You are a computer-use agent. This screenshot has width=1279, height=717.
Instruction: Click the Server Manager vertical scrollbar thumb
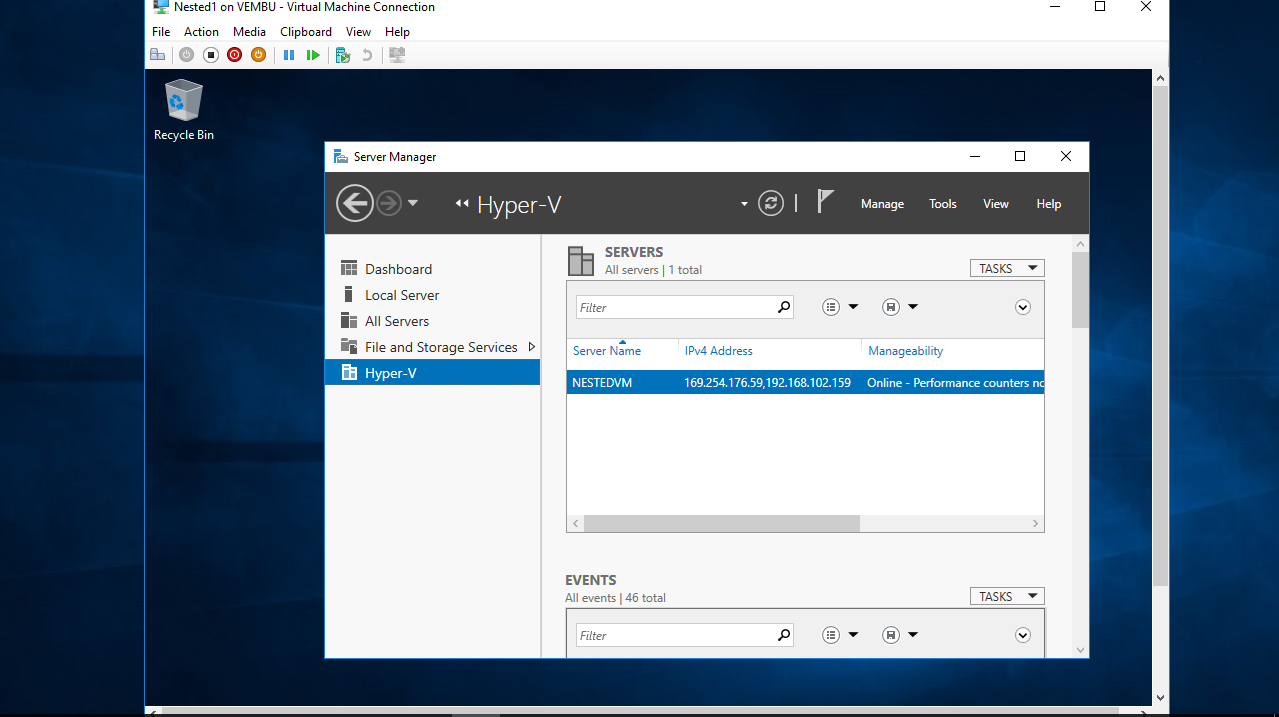[1080, 290]
